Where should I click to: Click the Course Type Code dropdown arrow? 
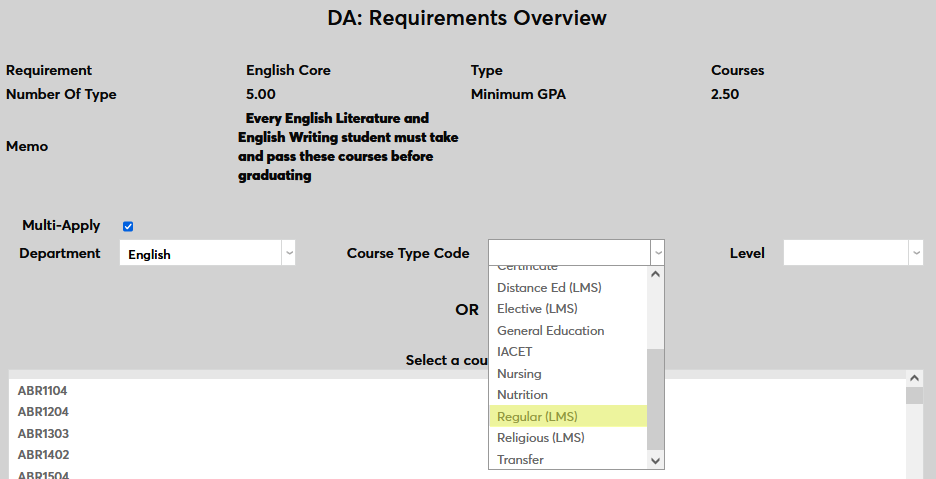658,253
